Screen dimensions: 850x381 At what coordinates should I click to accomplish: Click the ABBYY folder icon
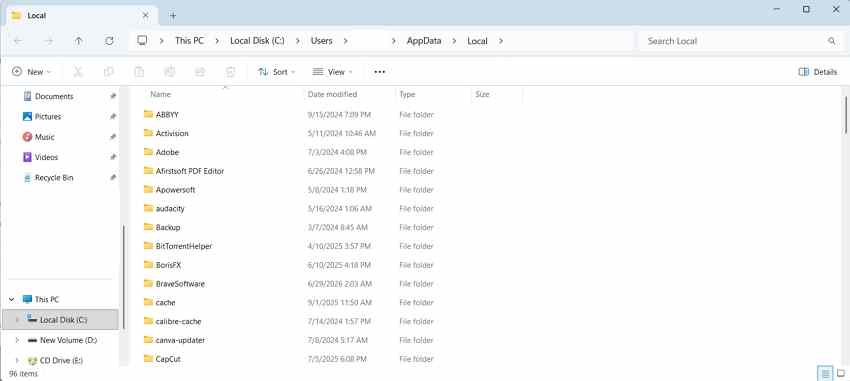[149, 114]
